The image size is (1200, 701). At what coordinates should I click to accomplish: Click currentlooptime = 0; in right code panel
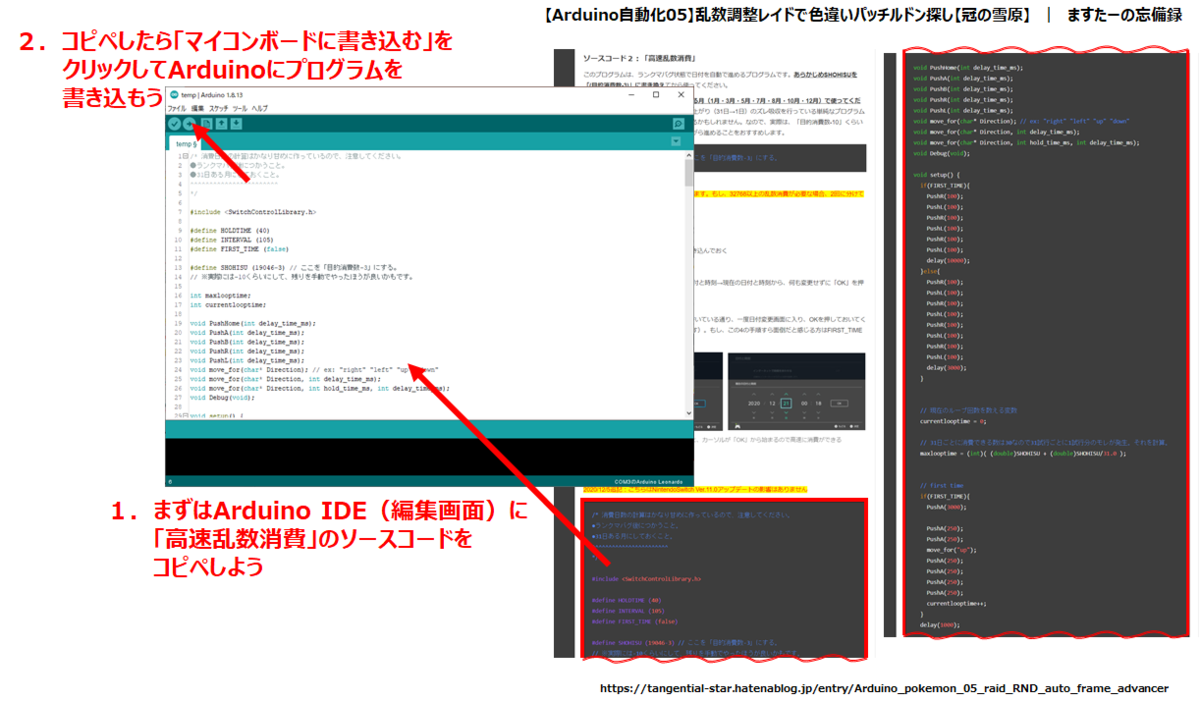(x=951, y=422)
